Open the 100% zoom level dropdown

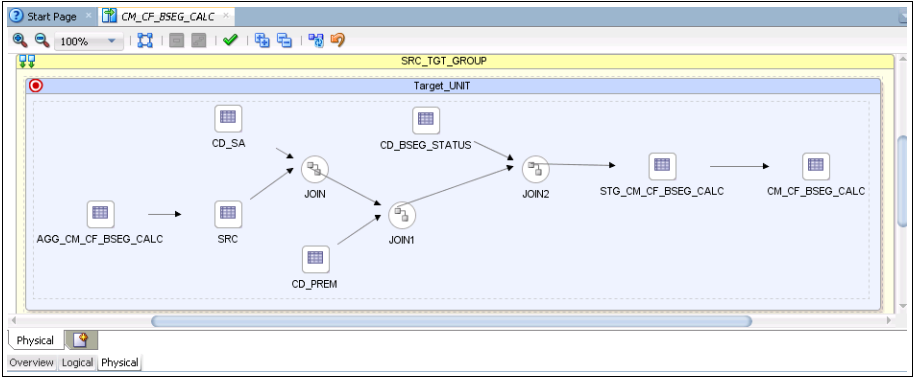pos(89,42)
